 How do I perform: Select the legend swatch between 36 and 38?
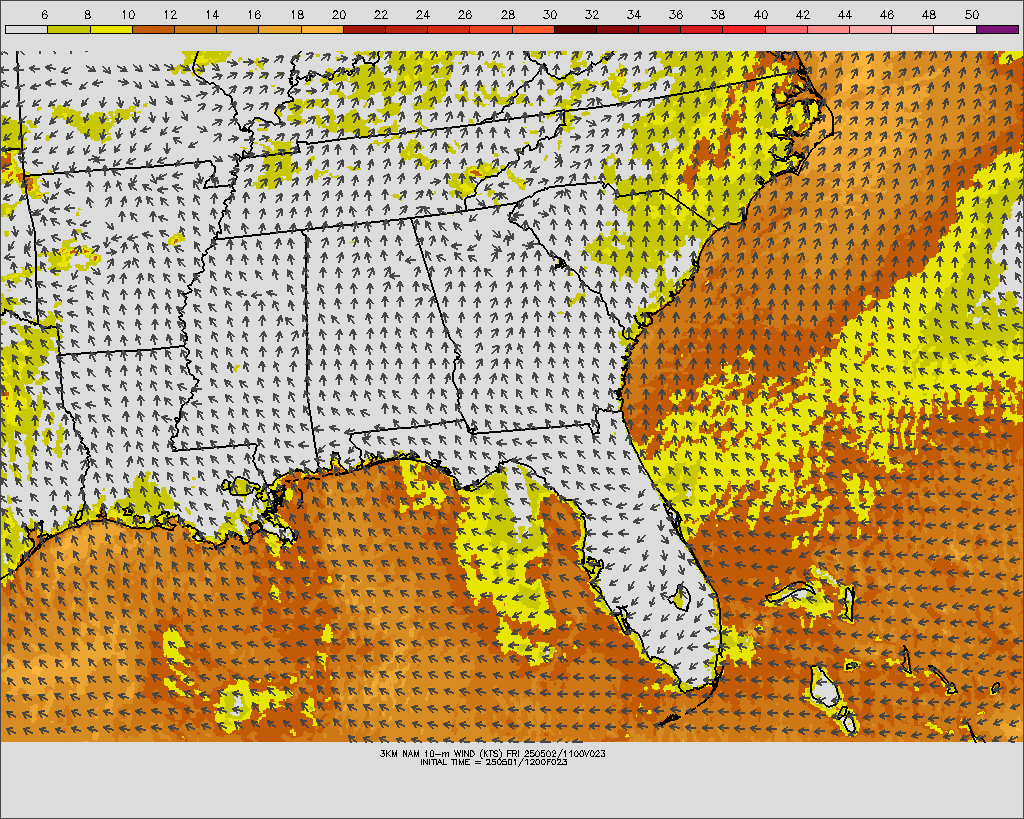point(702,29)
